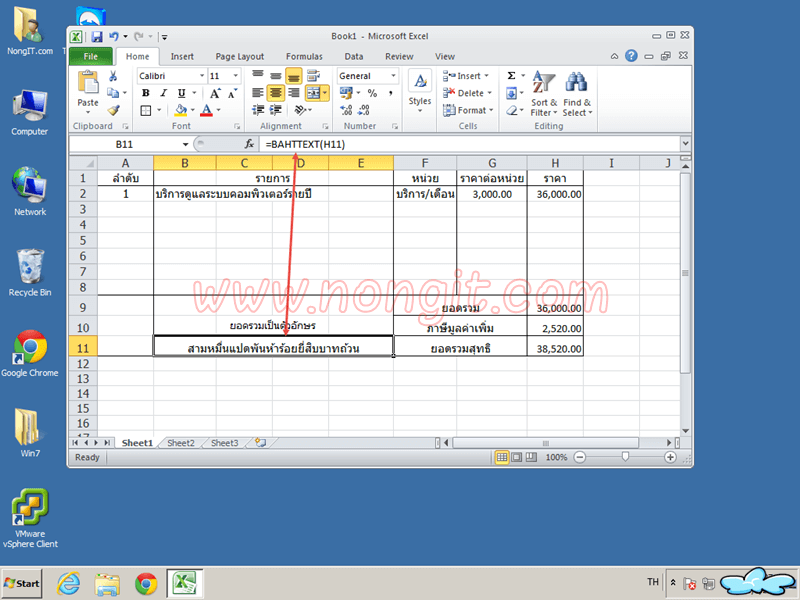This screenshot has width=800, height=600.
Task: Toggle italic formatting in the Font group
Action: click(162, 92)
